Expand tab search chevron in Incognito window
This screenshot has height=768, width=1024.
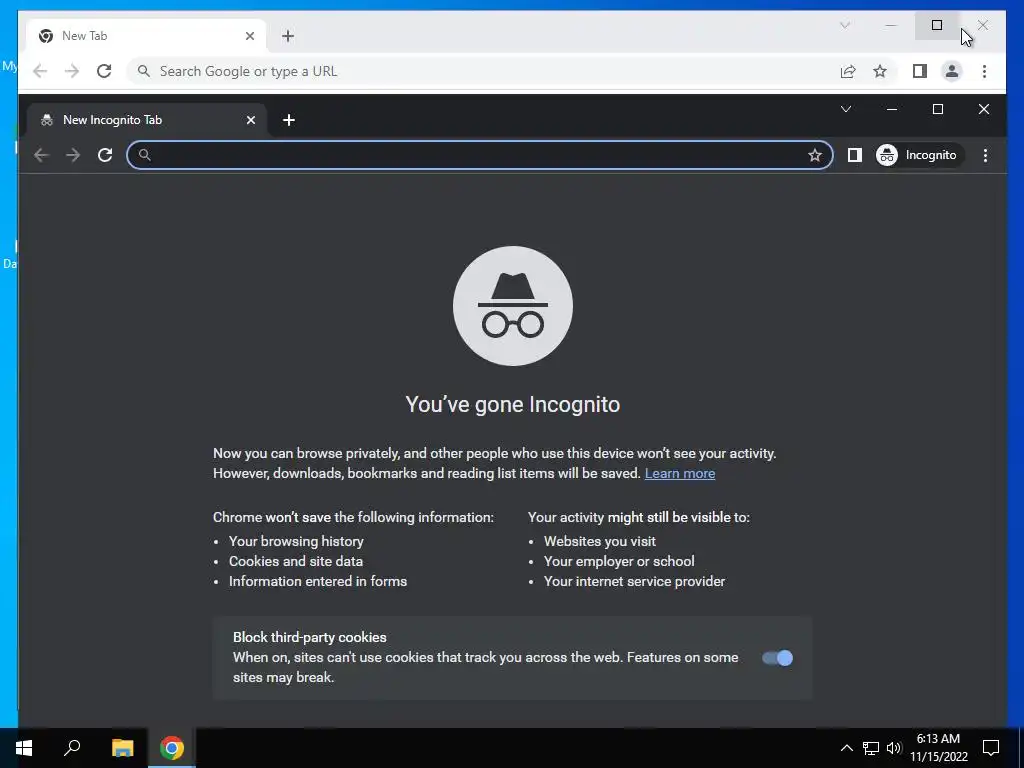point(846,109)
